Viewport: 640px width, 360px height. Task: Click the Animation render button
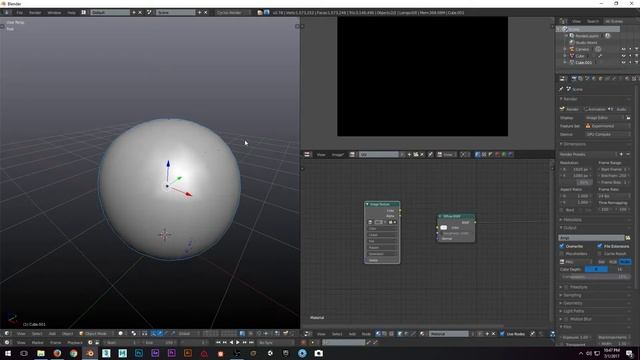[x=595, y=109]
